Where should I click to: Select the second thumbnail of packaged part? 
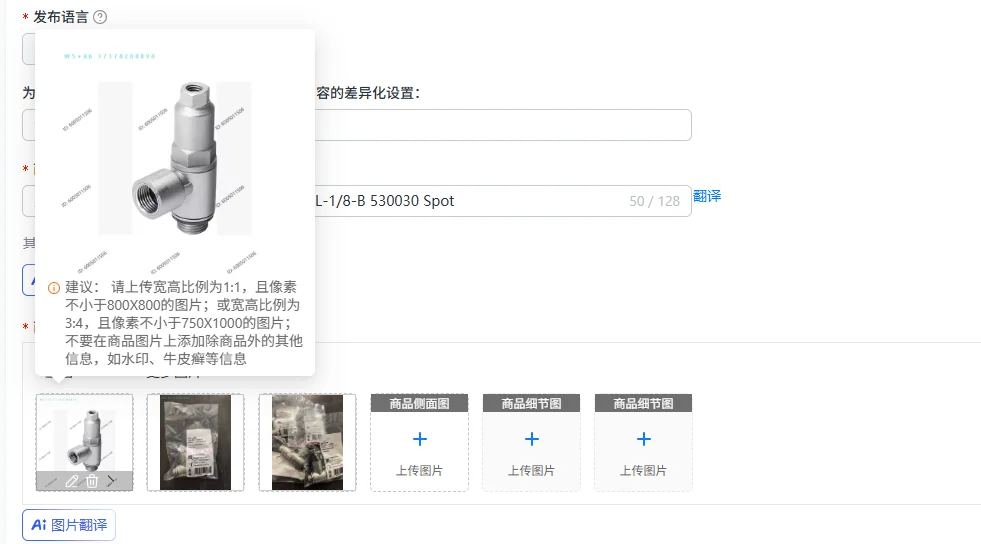click(195, 442)
